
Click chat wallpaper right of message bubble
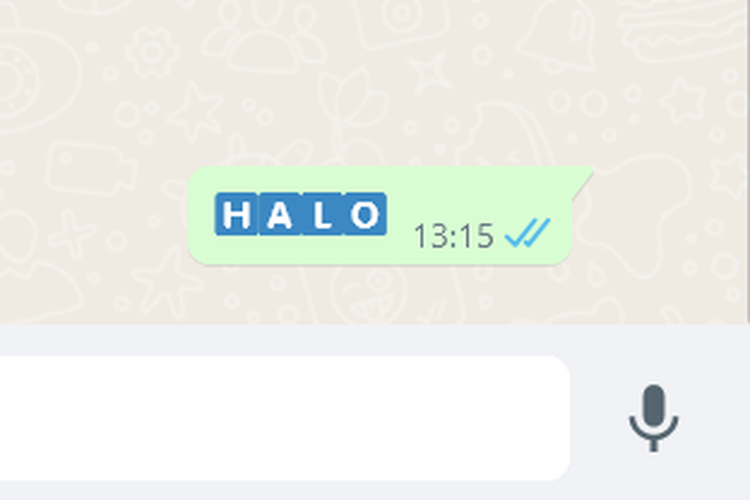(x=670, y=215)
